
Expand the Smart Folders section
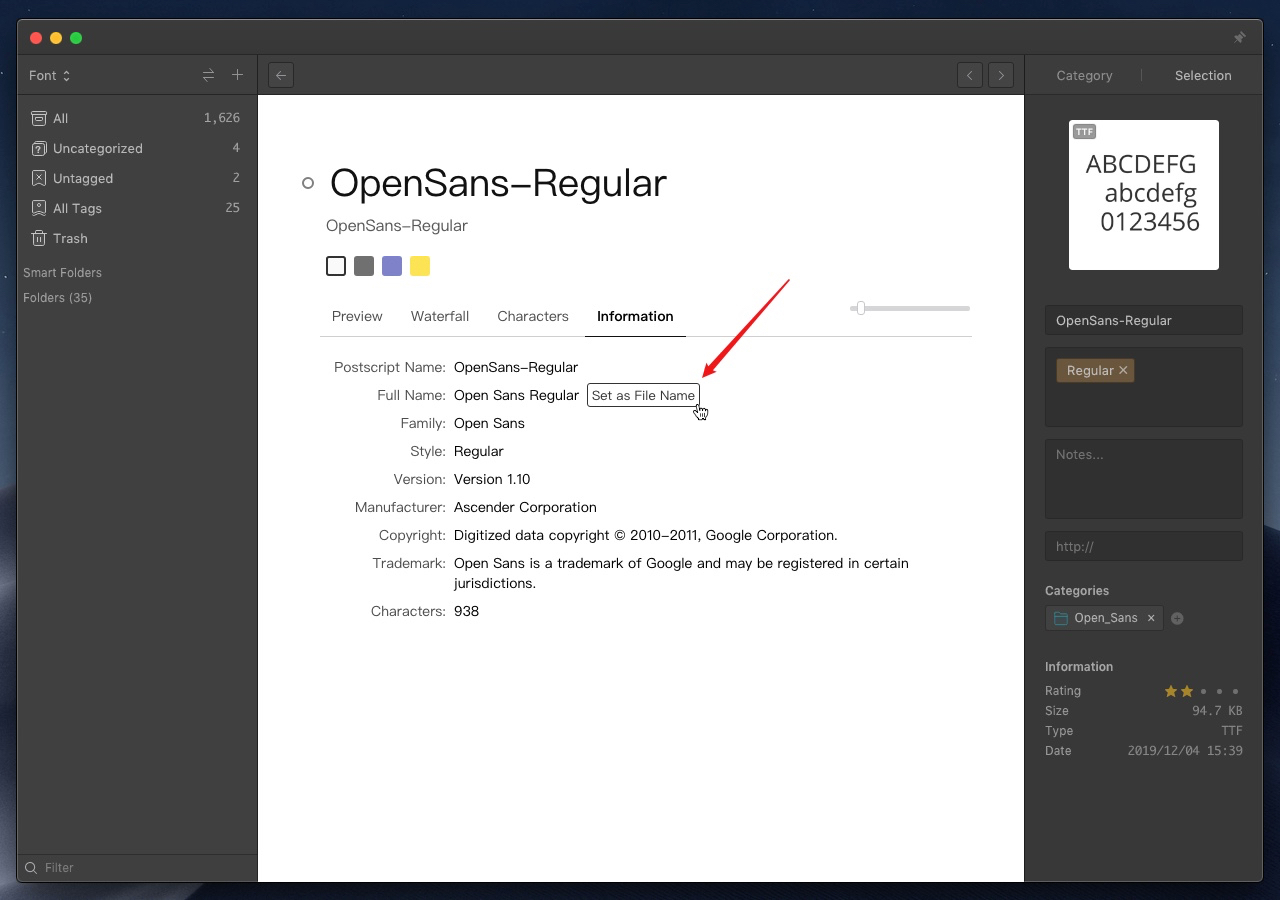tap(62, 272)
